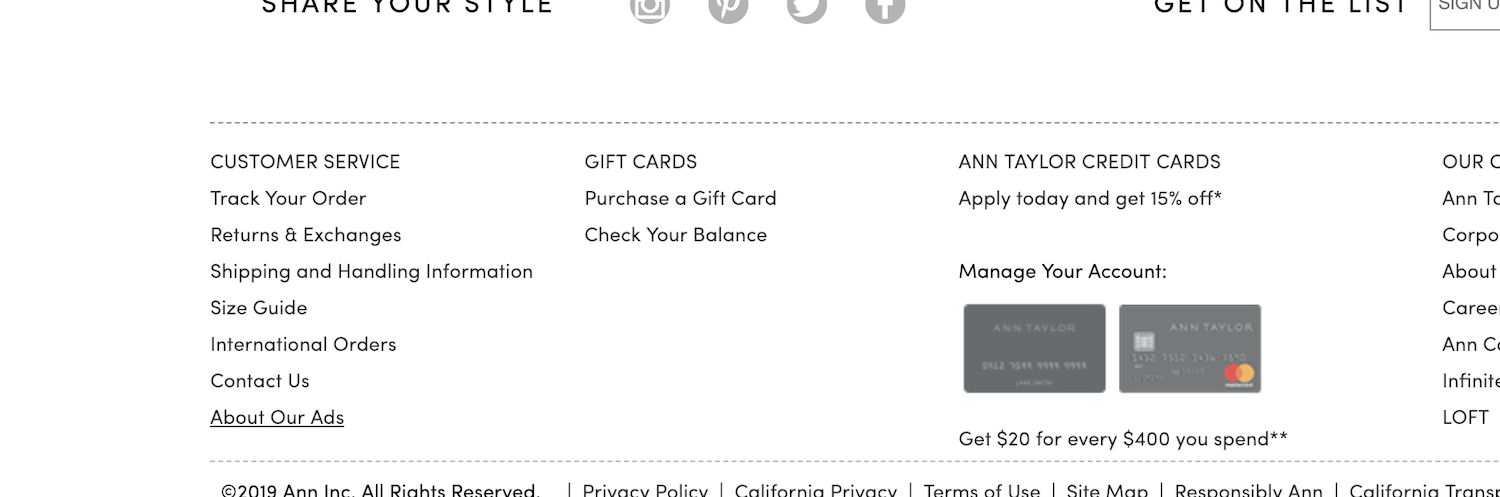Click the email sign up field
Image resolution: width=1500 pixels, height=497 pixels.
pyautogui.click(x=1466, y=8)
